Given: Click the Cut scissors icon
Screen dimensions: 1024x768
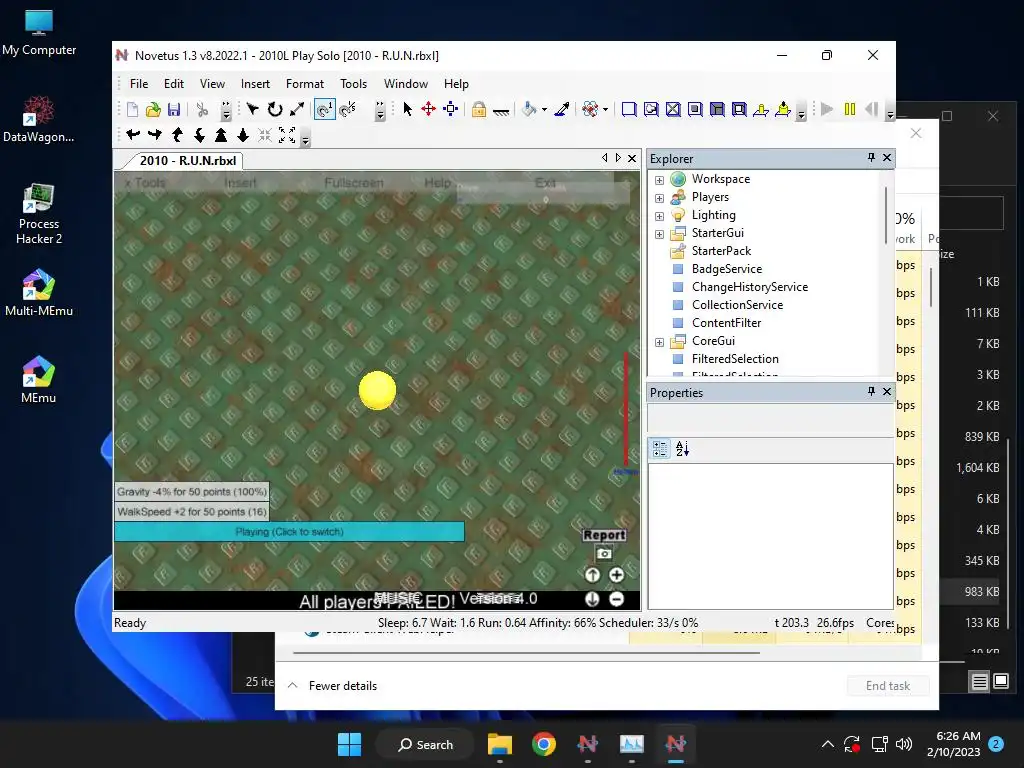Looking at the screenshot, I should point(202,109).
